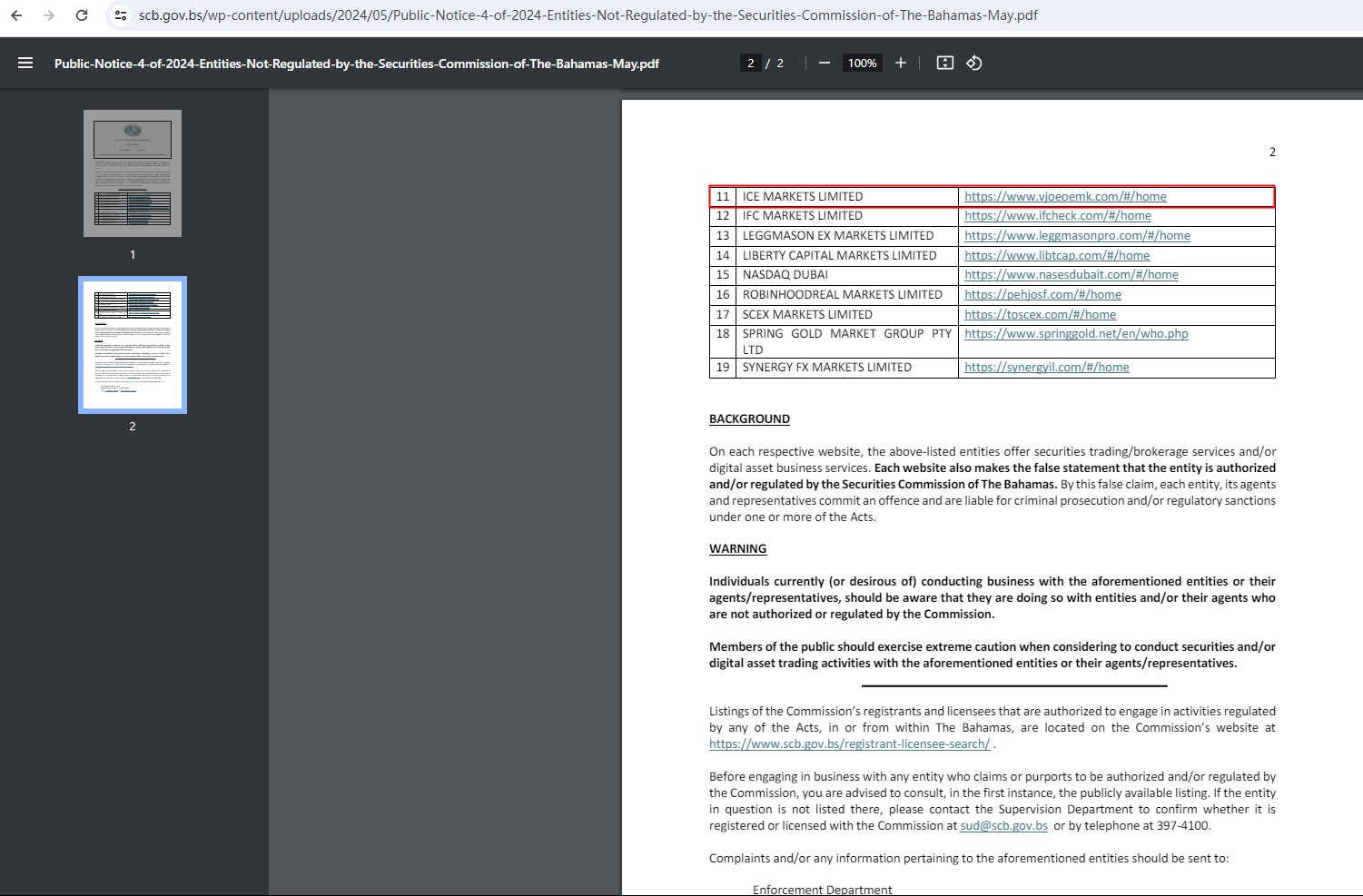The height and width of the screenshot is (896, 1363).
Task: Edit the current page number field
Action: tap(750, 63)
